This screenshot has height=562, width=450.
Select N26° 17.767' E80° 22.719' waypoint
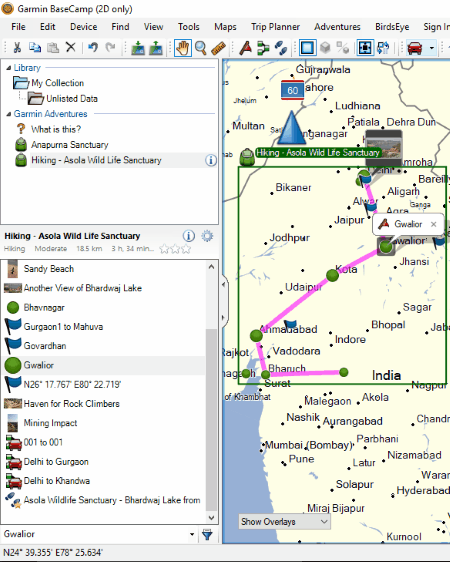72,385
